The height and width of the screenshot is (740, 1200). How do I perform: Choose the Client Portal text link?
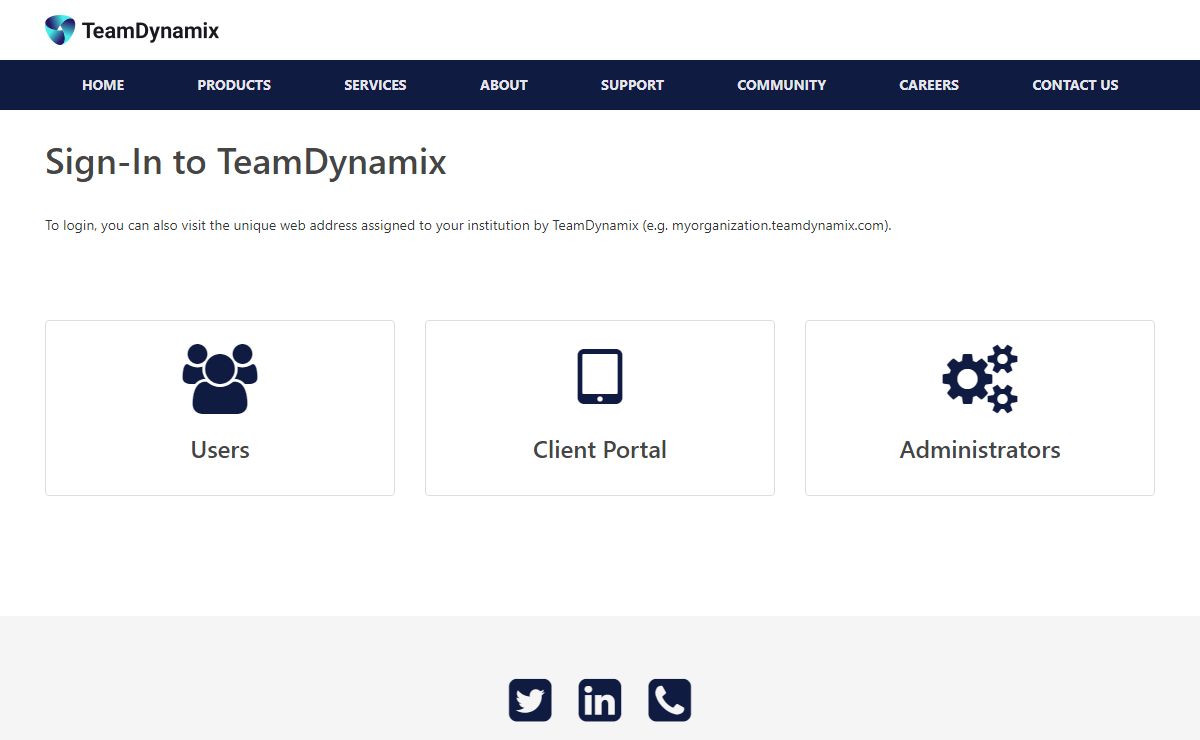pyautogui.click(x=600, y=450)
